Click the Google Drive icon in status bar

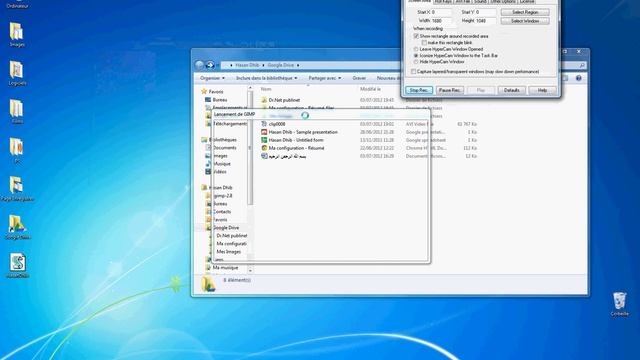(208, 284)
